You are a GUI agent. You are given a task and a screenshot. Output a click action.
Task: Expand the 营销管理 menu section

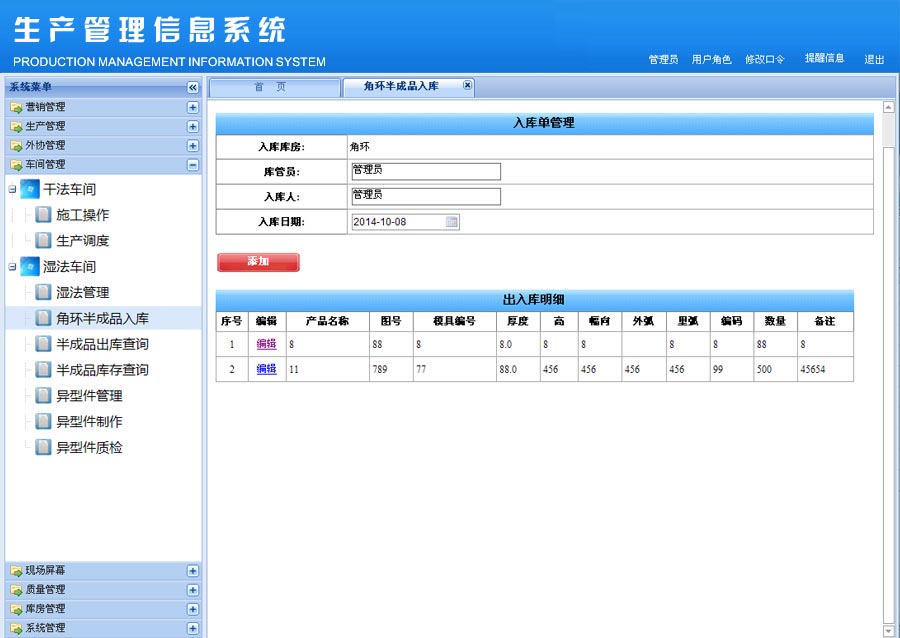pos(193,107)
